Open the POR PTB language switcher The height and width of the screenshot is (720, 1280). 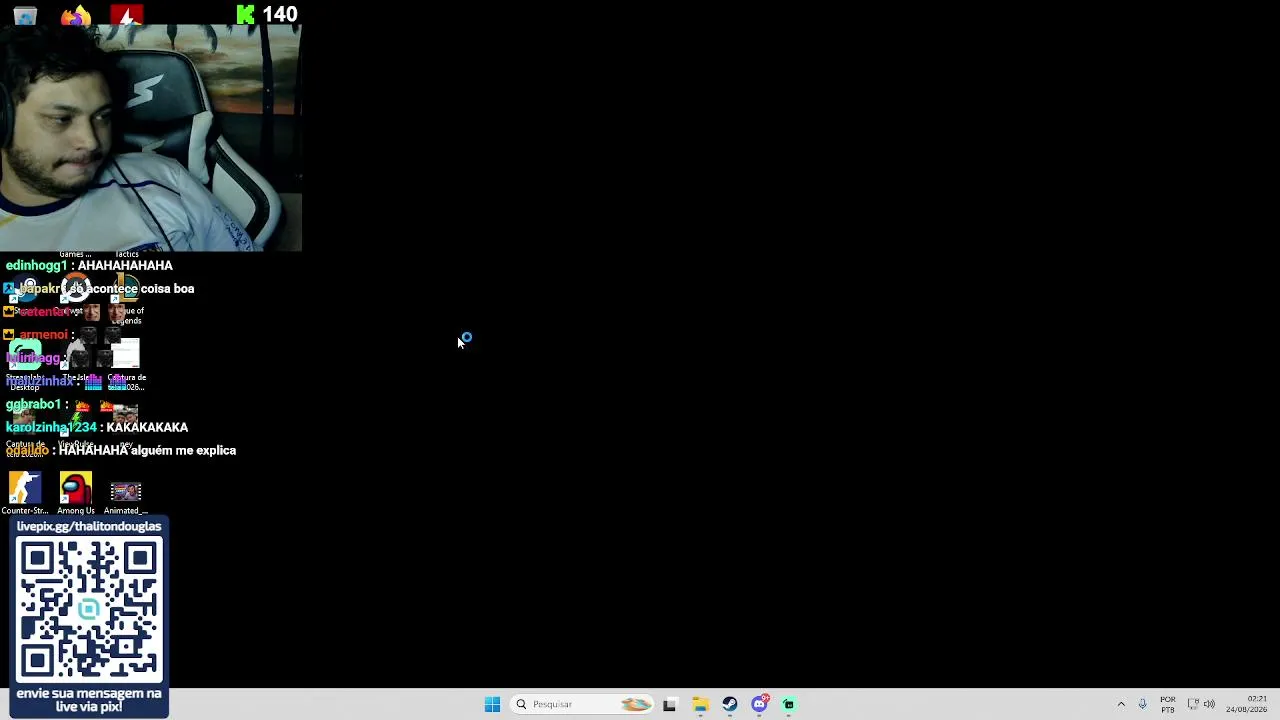(1168, 704)
